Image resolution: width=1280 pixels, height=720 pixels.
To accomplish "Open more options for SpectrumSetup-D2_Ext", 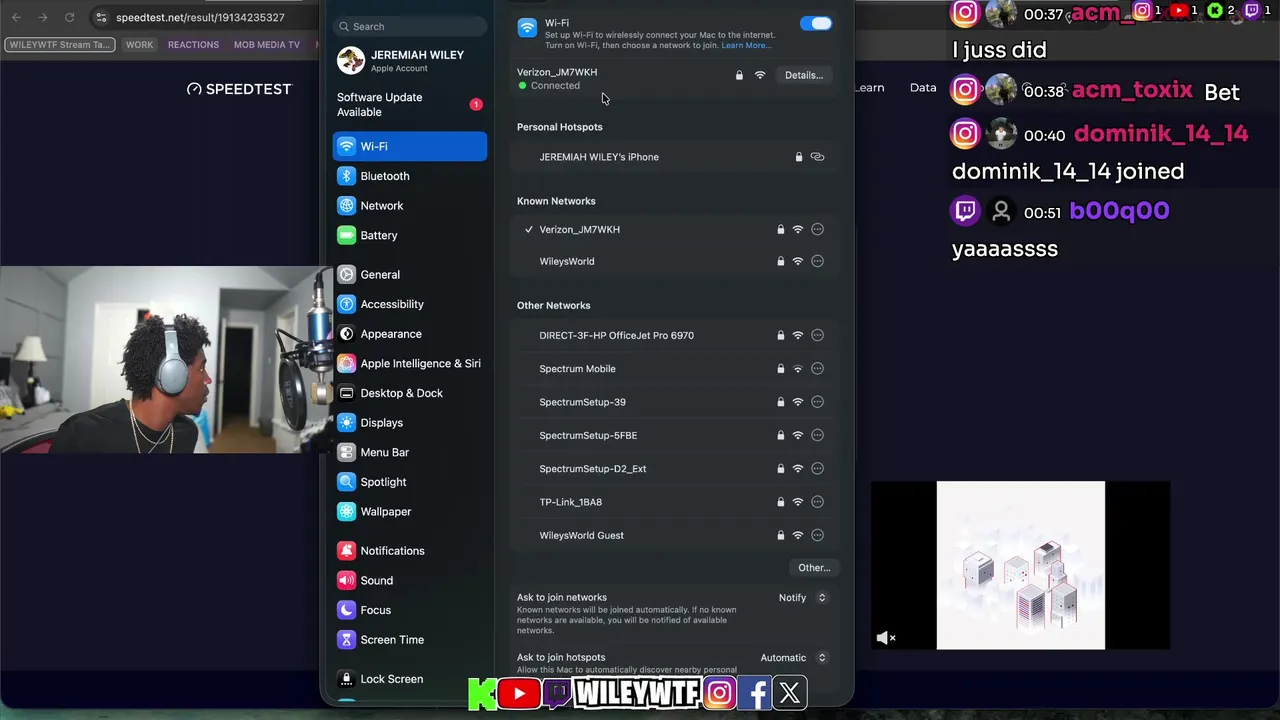I will click(817, 469).
